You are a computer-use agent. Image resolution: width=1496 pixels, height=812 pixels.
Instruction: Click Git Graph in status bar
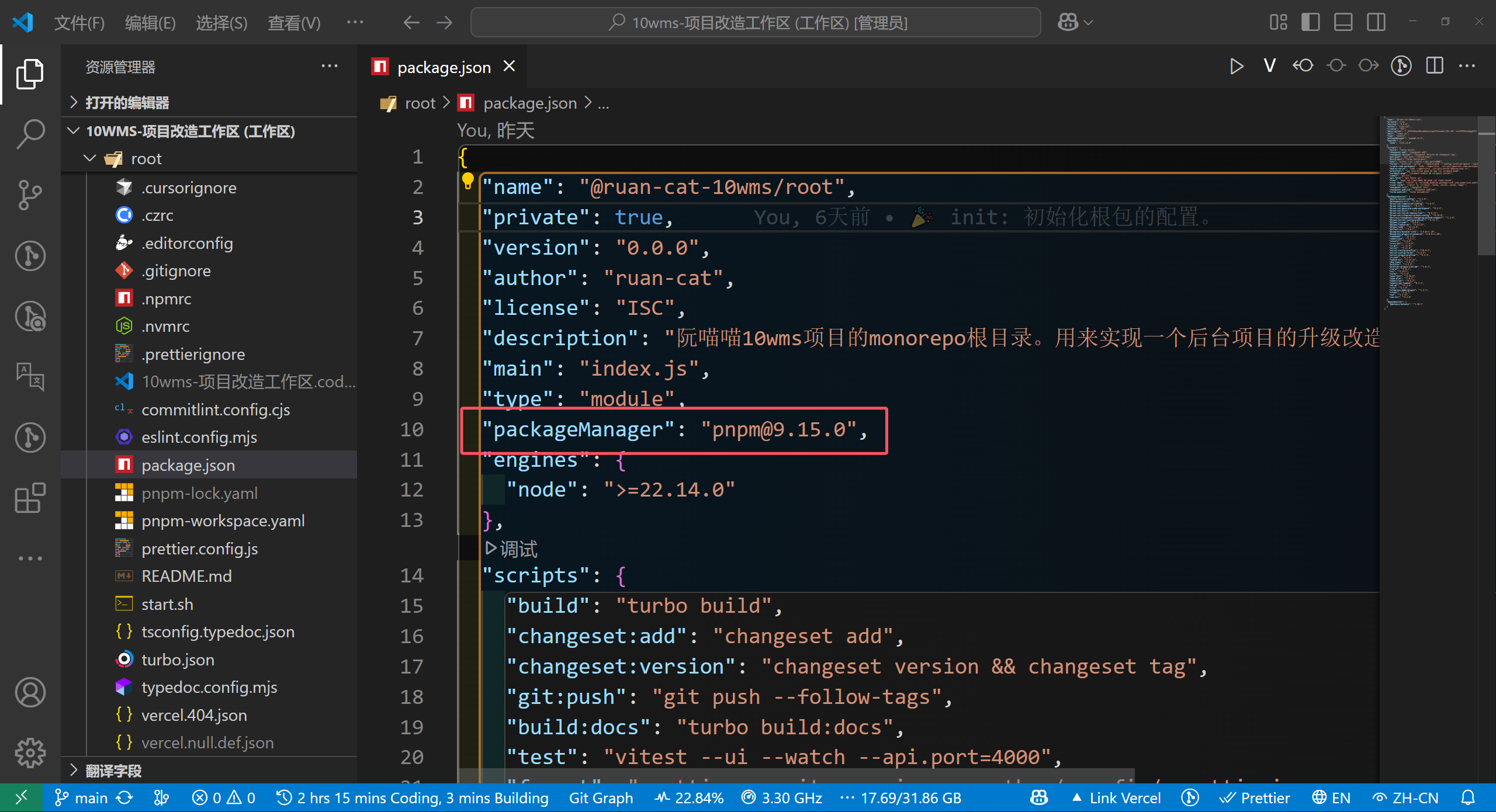coord(601,798)
